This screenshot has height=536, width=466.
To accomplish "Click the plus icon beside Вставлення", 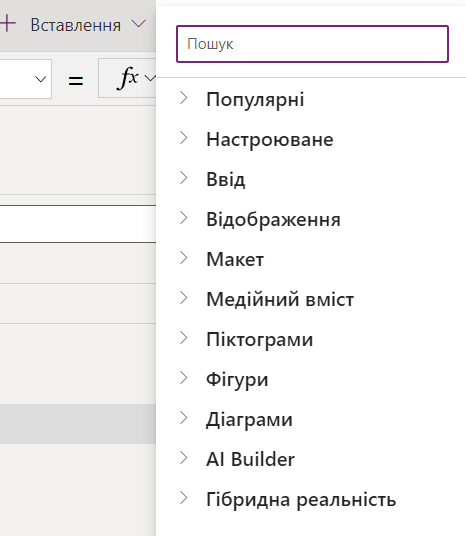I will coord(8,24).
